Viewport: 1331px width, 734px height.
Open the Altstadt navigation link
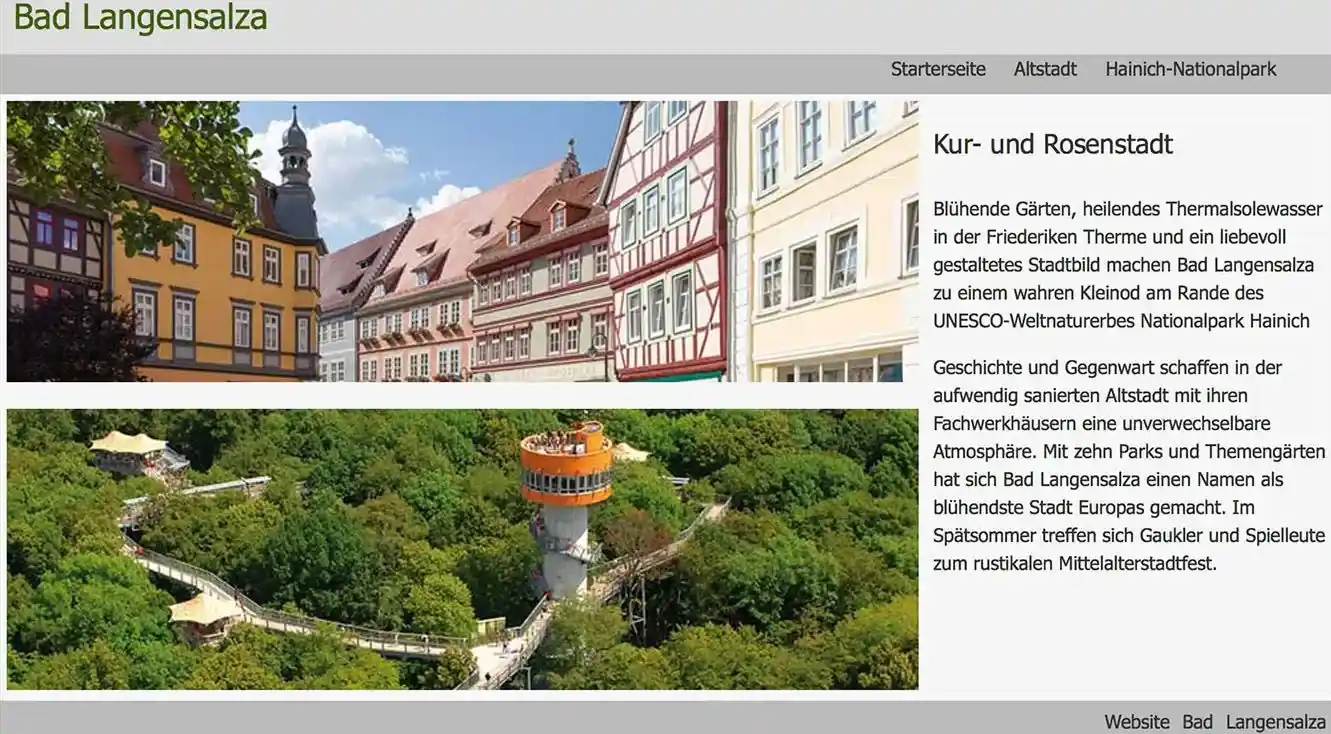click(x=1046, y=68)
